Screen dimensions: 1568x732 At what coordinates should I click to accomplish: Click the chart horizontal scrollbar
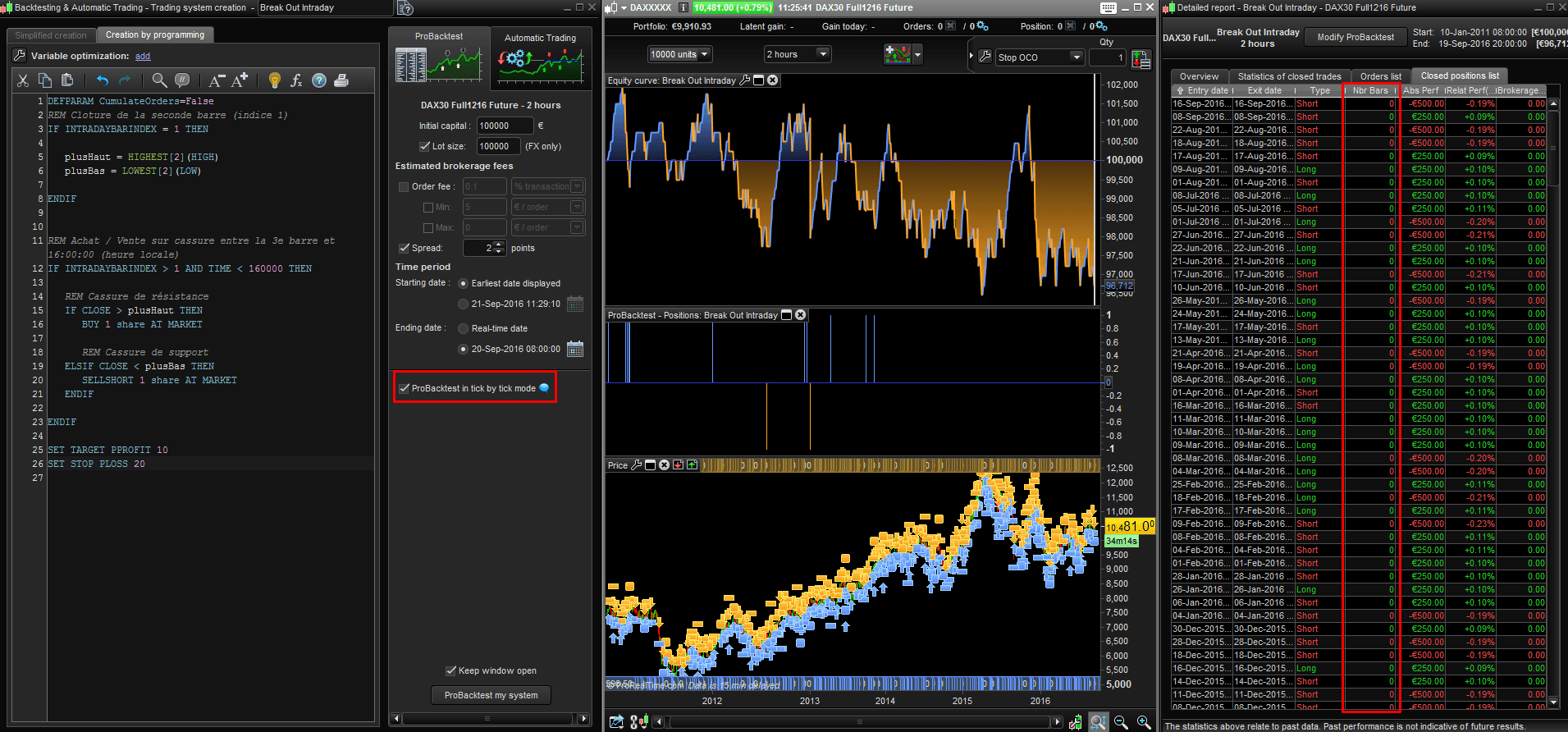click(859, 722)
